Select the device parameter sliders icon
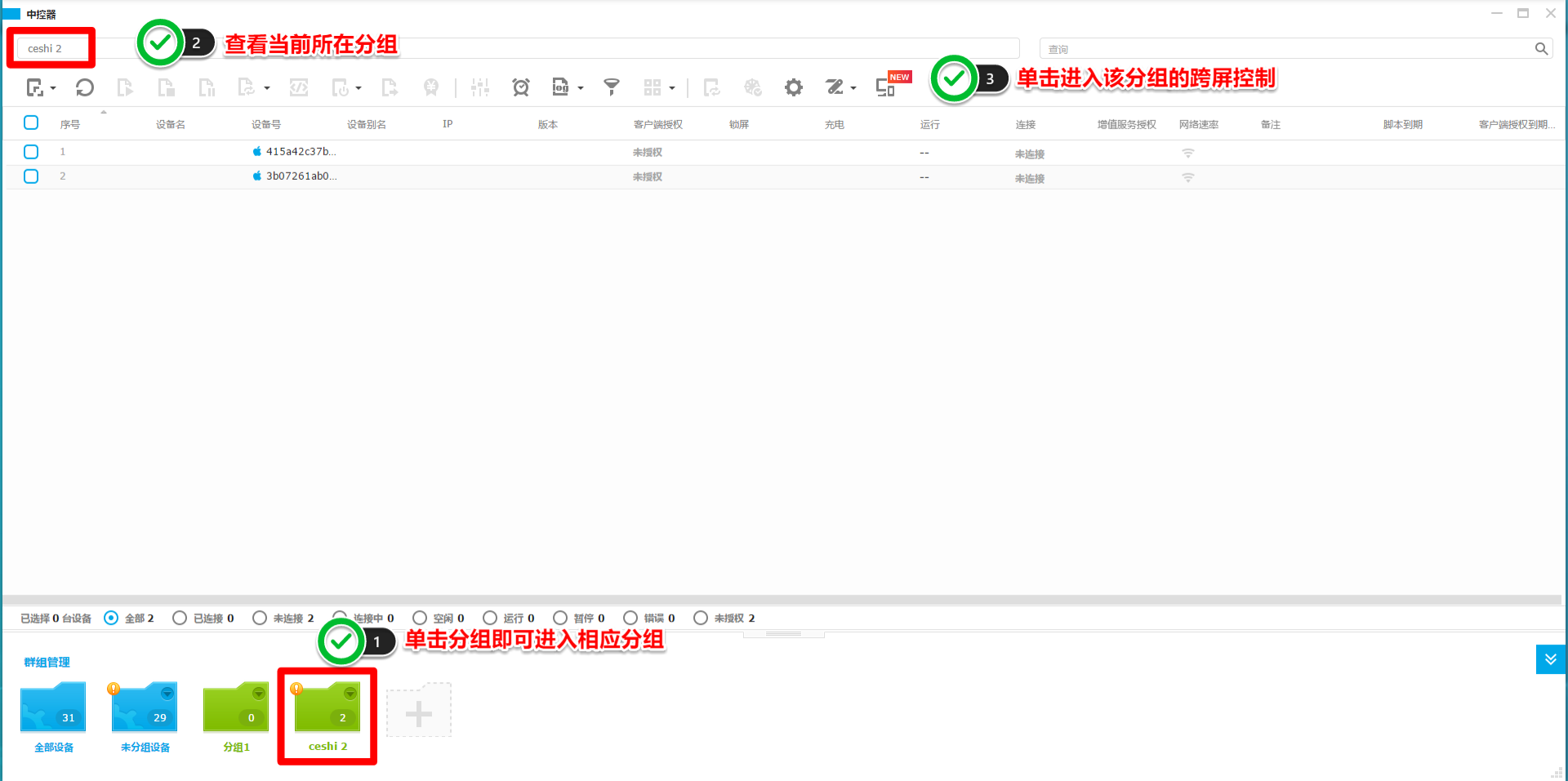Screen dimensions: 1568x781 480,87
